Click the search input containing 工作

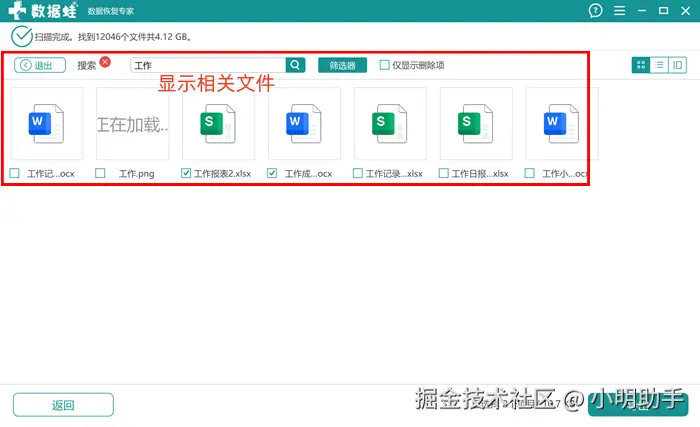click(x=208, y=65)
